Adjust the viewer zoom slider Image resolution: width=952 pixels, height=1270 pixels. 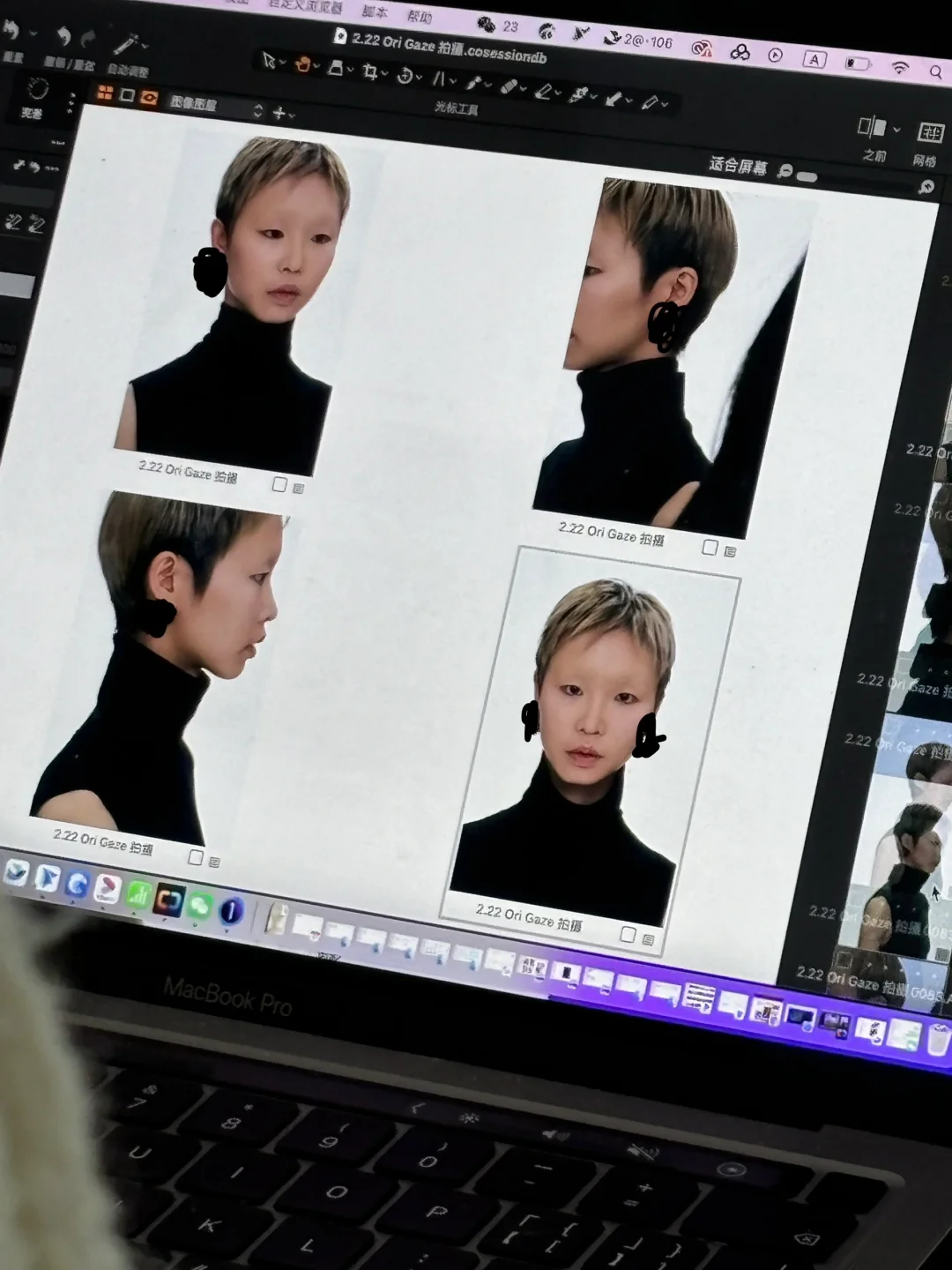point(807,176)
